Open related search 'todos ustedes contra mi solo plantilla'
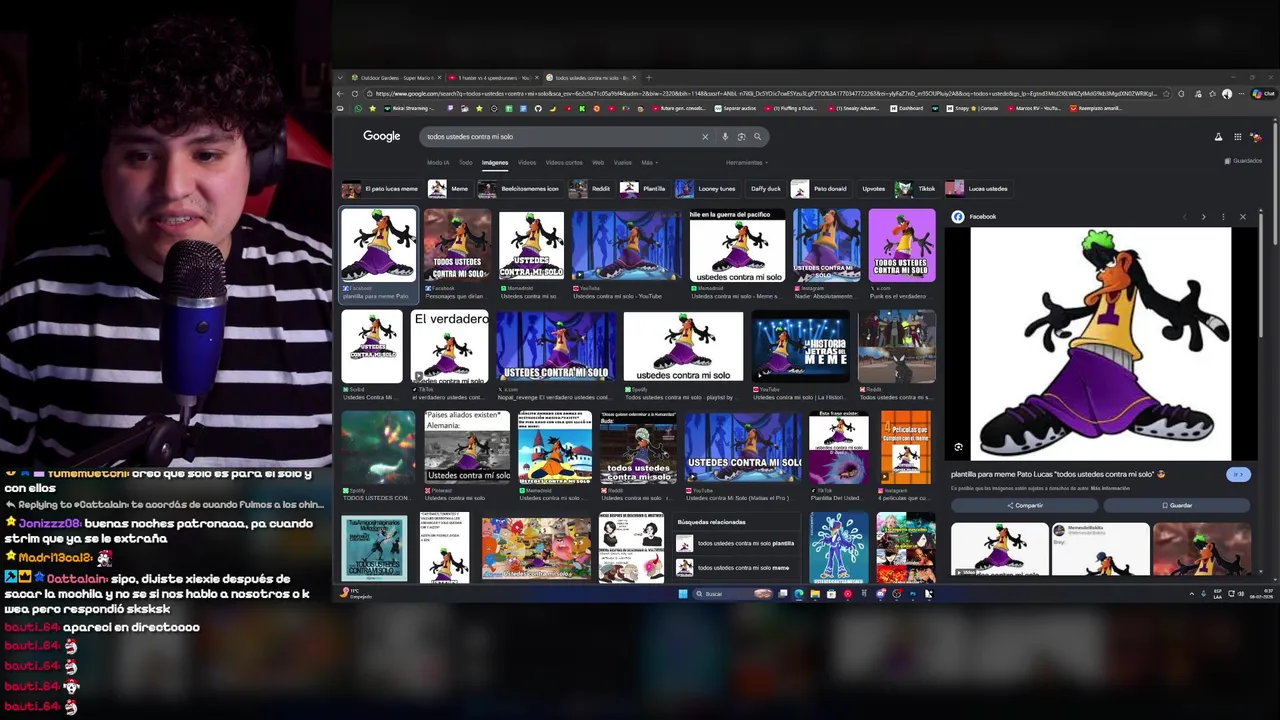 (736, 544)
